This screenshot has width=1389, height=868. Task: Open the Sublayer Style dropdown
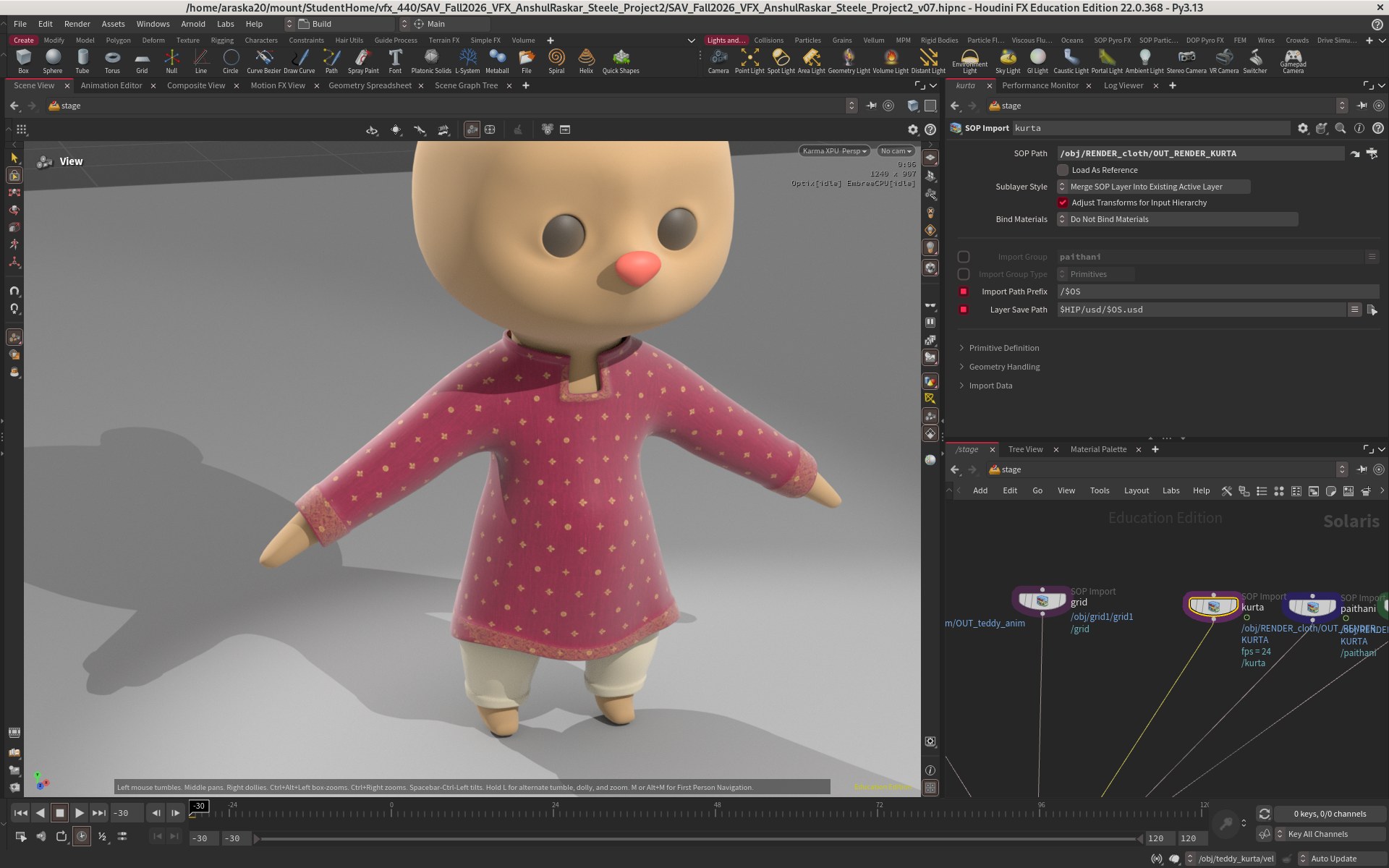tap(1153, 187)
